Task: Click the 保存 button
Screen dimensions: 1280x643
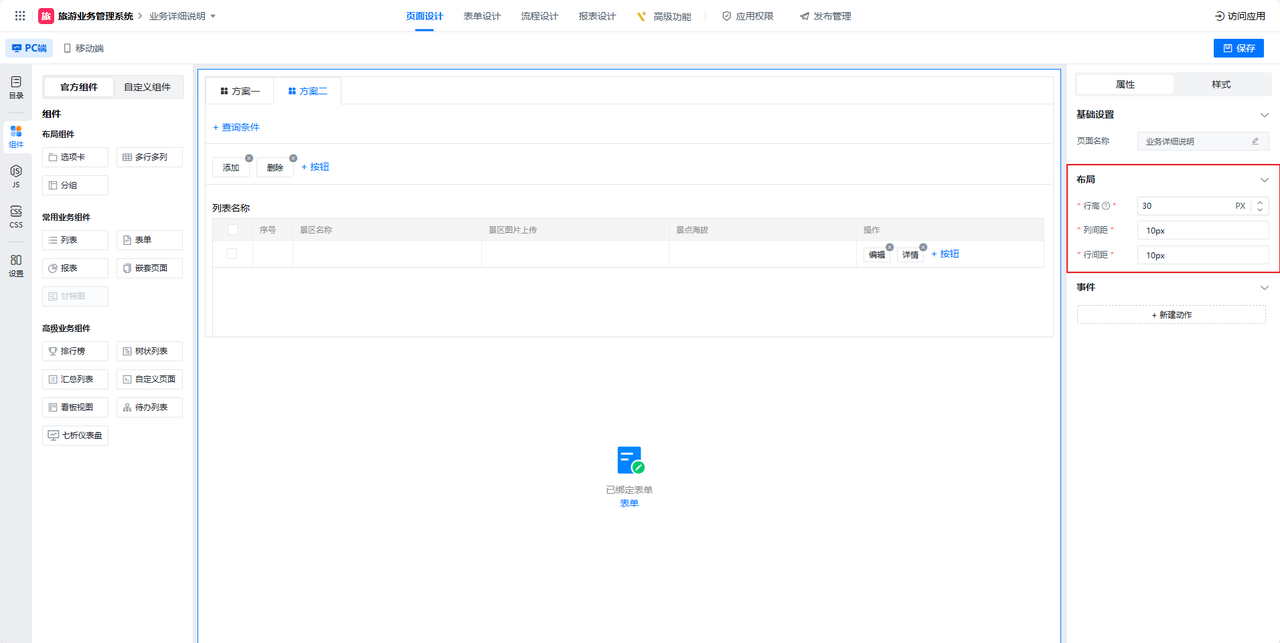Action: point(1238,48)
